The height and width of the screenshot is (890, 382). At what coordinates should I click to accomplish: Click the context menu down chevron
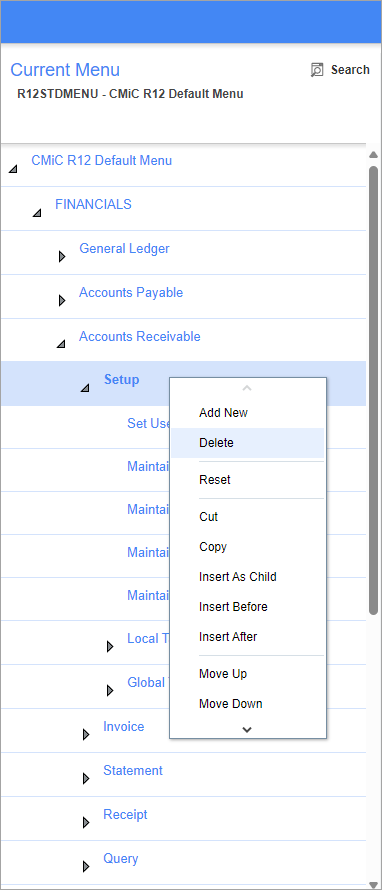click(x=247, y=729)
